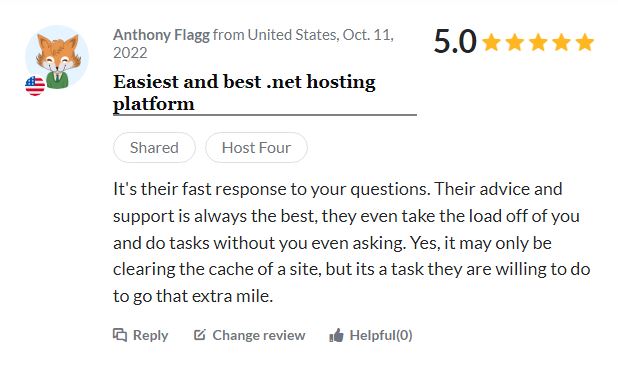Click the fox avatar picture
The height and width of the screenshot is (367, 618).
point(57,57)
